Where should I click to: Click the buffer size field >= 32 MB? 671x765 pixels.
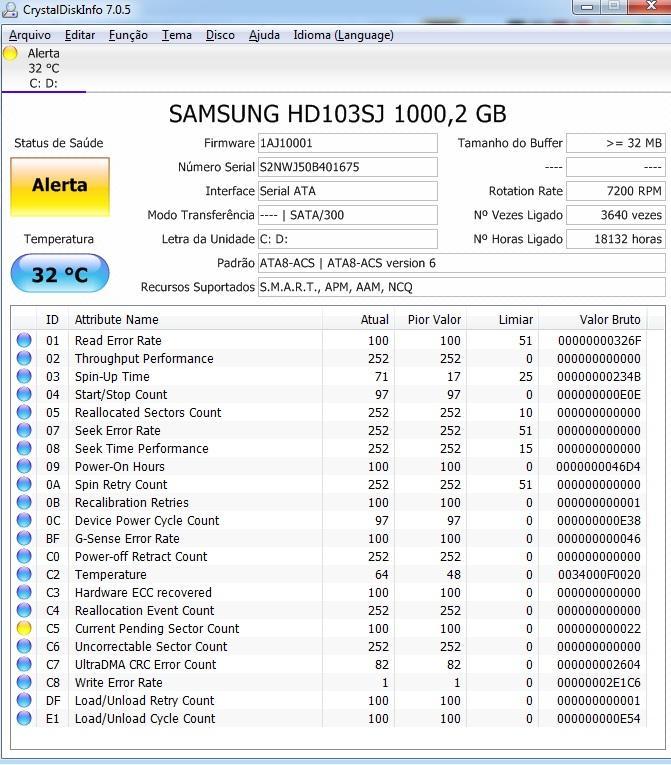615,143
